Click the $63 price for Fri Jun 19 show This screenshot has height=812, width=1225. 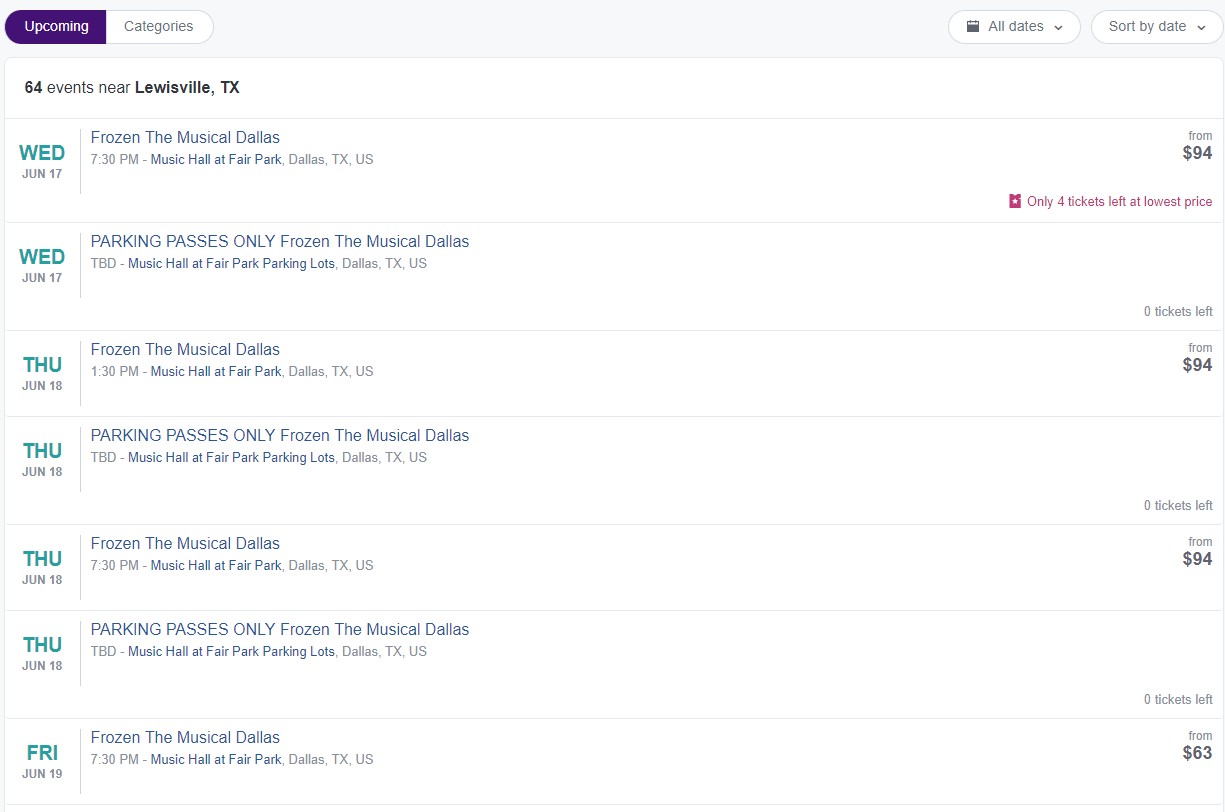pyautogui.click(x=1197, y=753)
